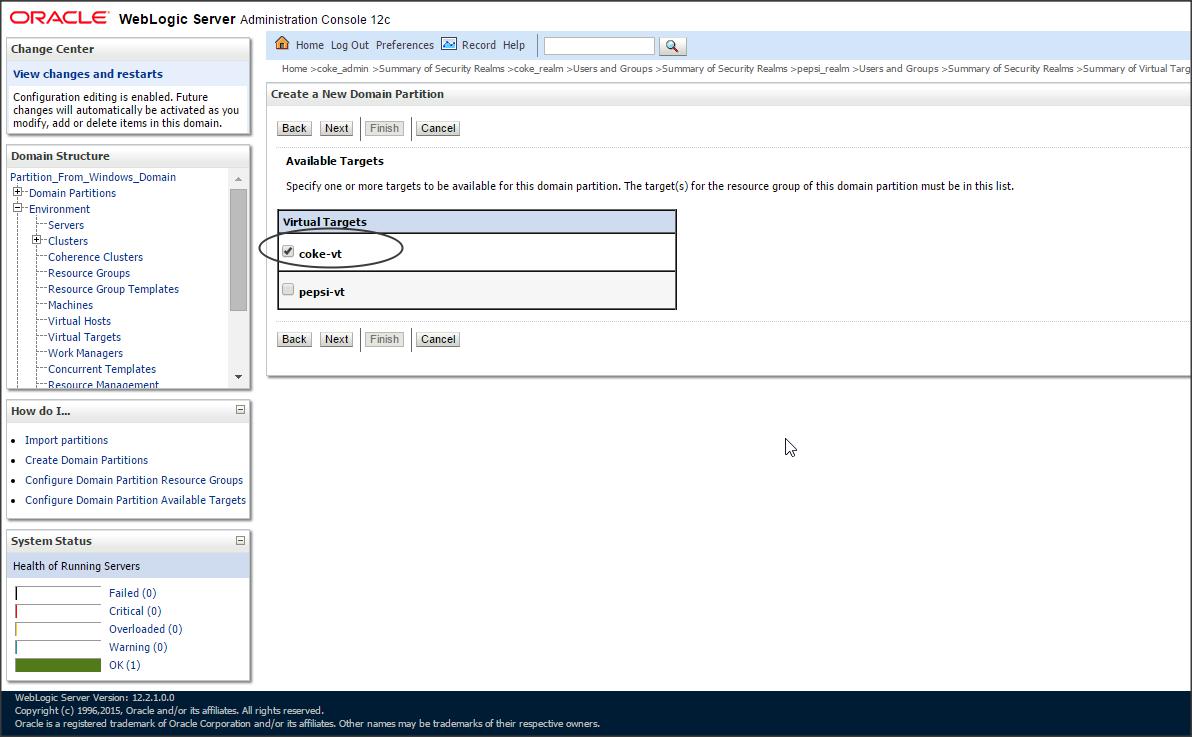Open Preferences in toolbar
The image size is (1192, 737).
tap(404, 45)
